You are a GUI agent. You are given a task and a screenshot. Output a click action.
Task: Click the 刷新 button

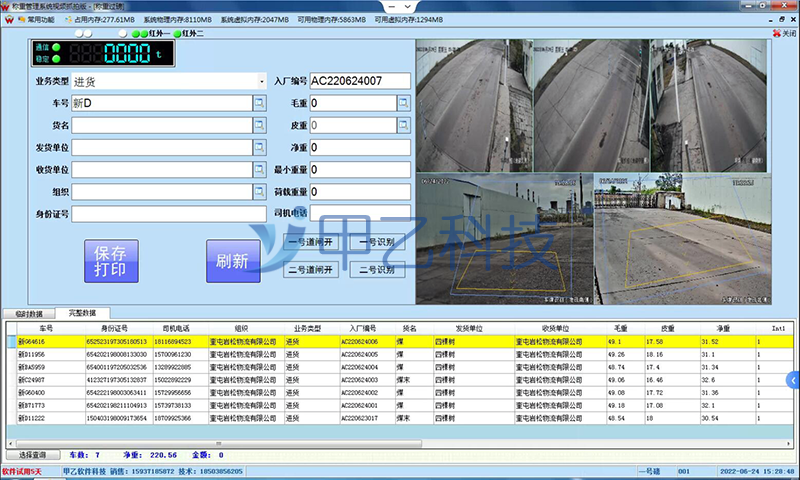pos(232,260)
